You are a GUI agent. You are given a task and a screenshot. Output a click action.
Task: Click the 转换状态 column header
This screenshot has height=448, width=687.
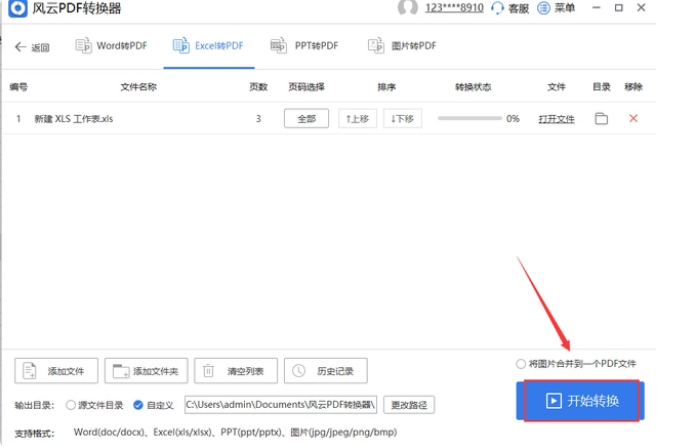coord(473,87)
